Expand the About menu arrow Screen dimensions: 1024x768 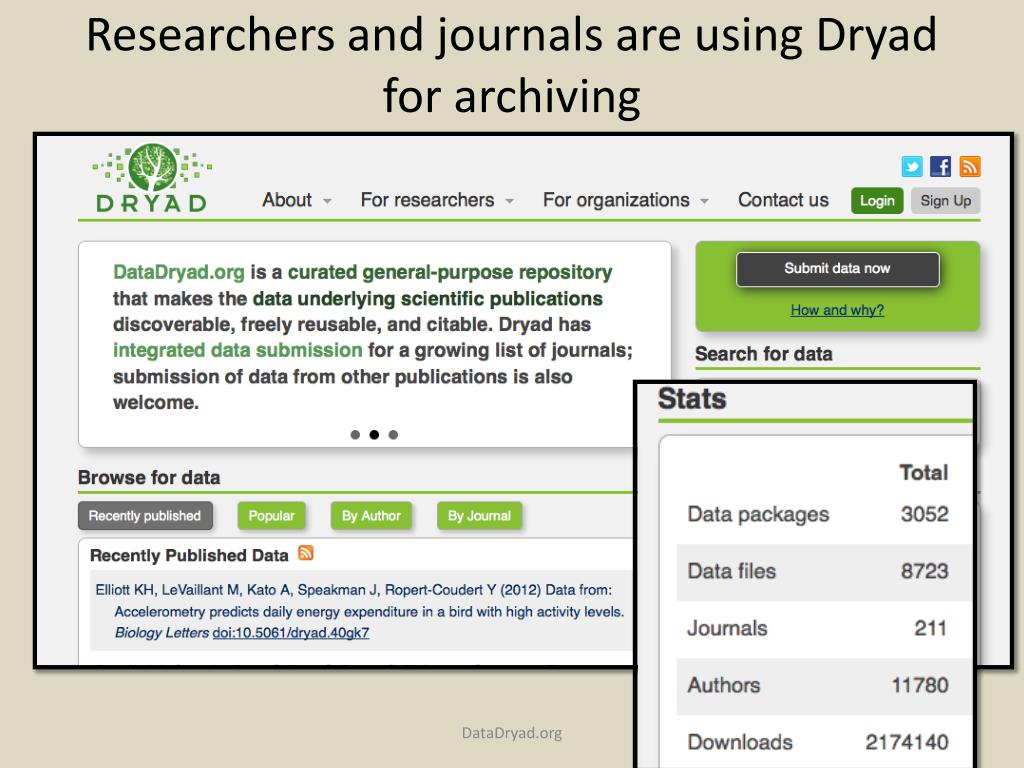pyautogui.click(x=327, y=201)
